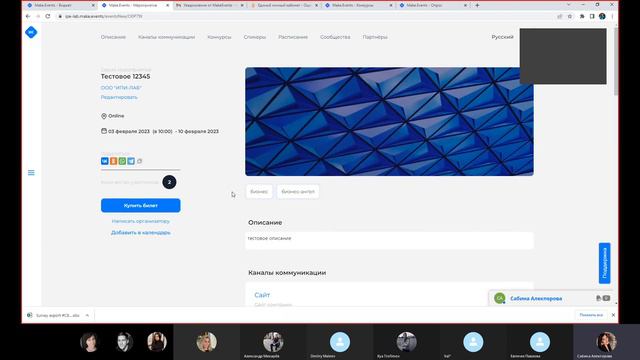The width and height of the screenshot is (640, 360).
Task: Click the camera icon in Сабина Александрова panel
Action: (x=607, y=298)
